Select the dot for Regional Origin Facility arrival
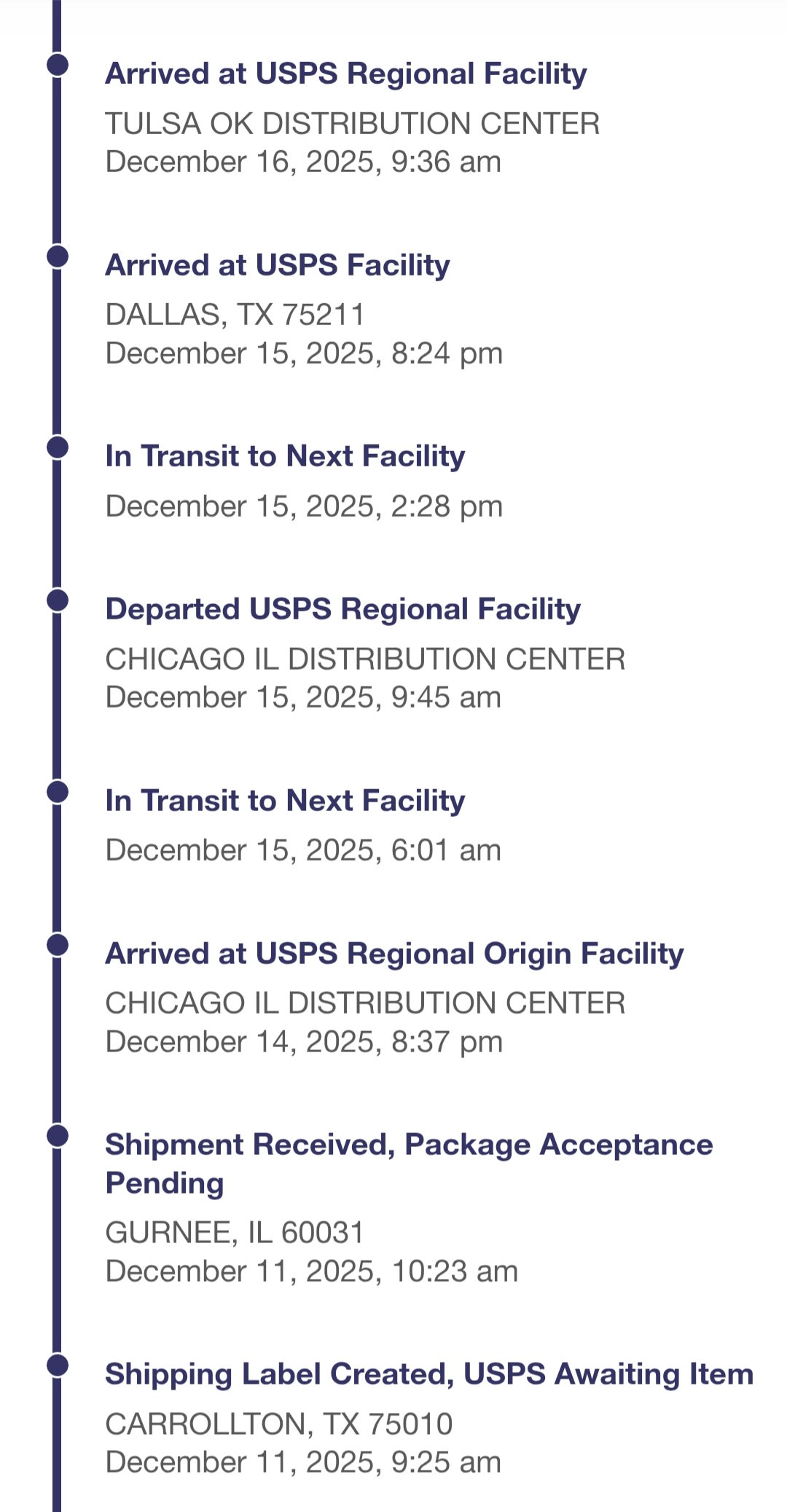The width and height of the screenshot is (787, 1512). tap(57, 944)
